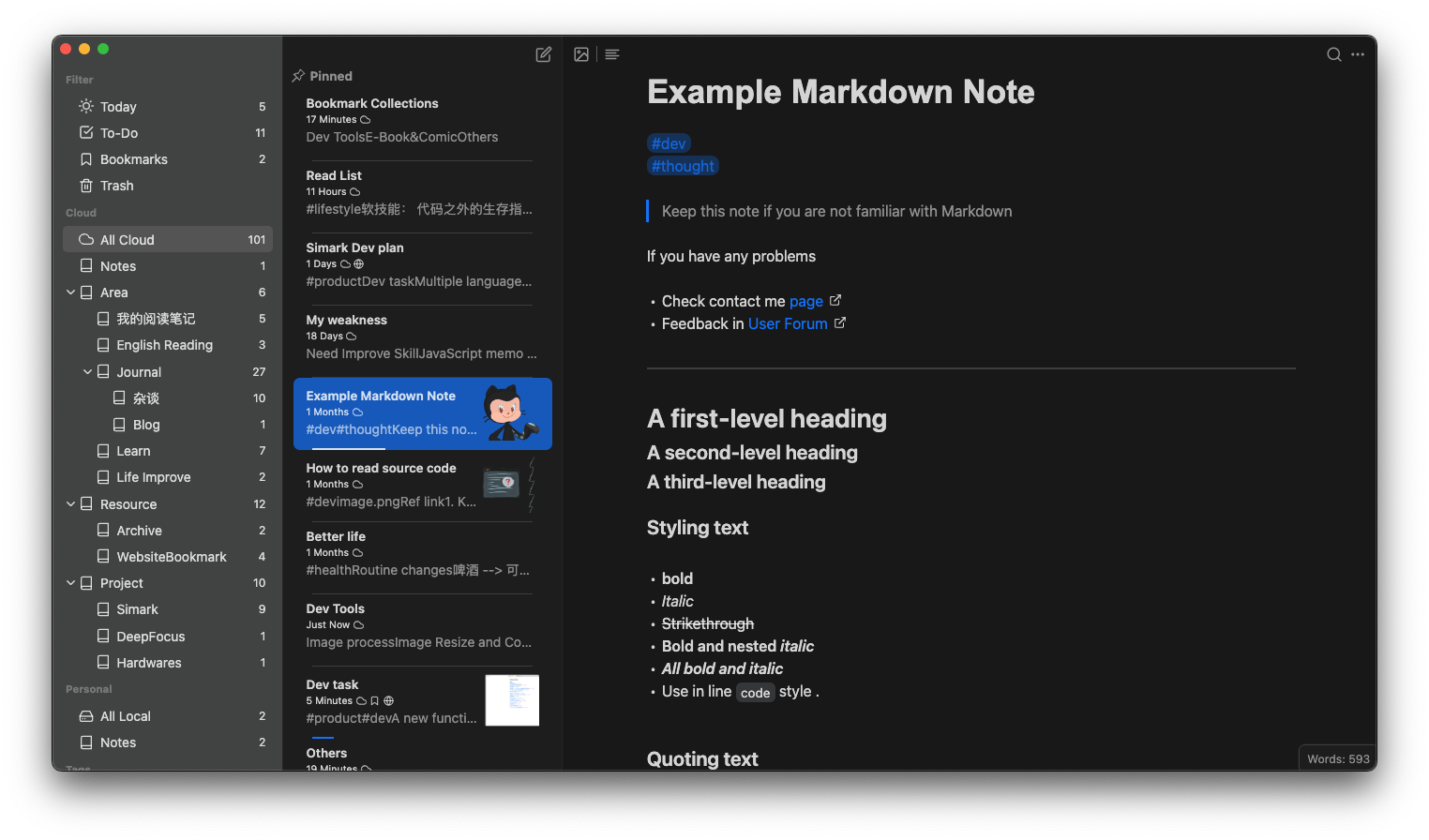Click the pin icon beside Pinned
The height and width of the screenshot is (840, 1429).
coord(298,75)
